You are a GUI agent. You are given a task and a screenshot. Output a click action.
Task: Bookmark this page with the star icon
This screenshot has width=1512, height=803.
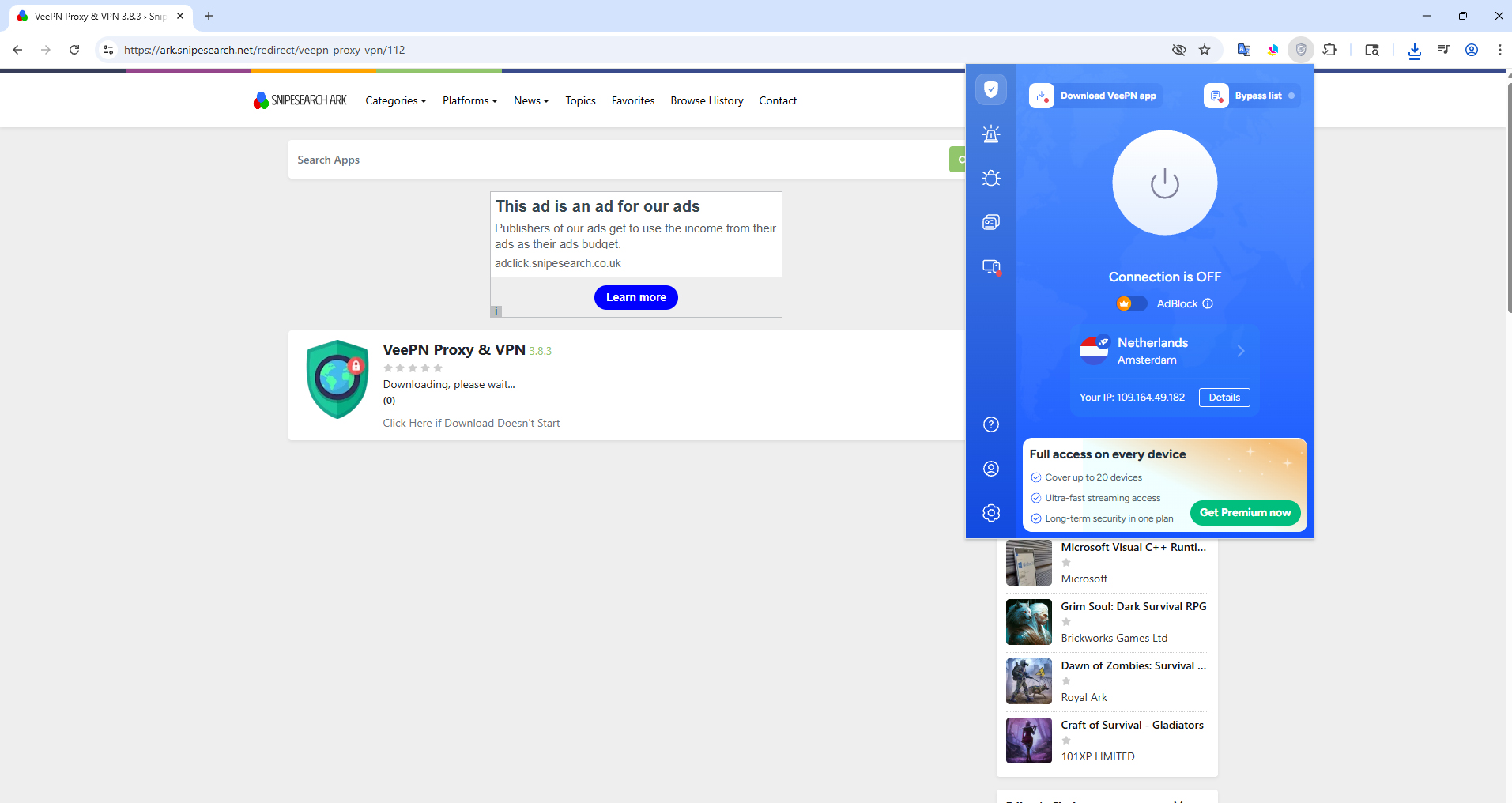coord(1205,50)
